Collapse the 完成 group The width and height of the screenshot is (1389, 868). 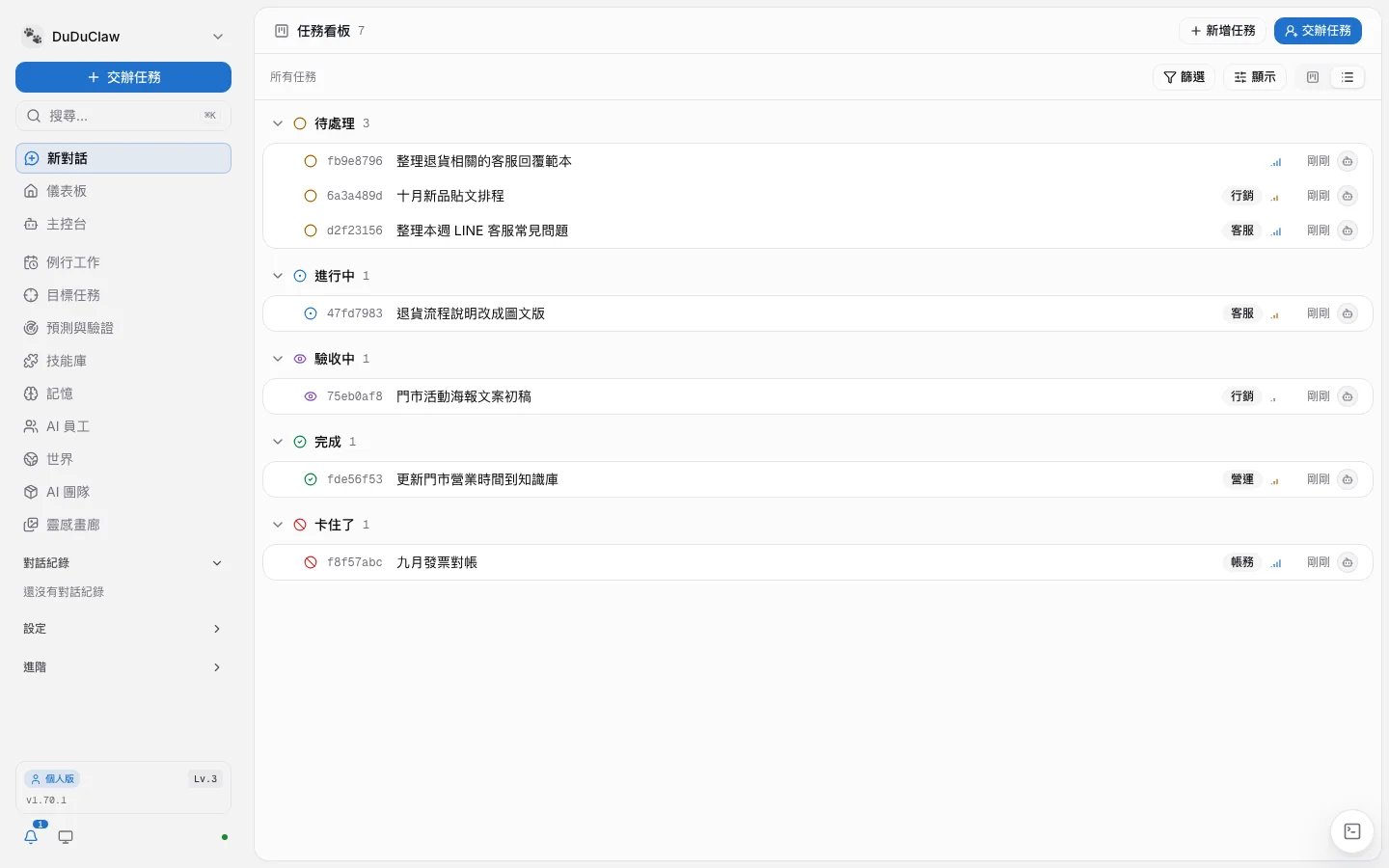278,442
